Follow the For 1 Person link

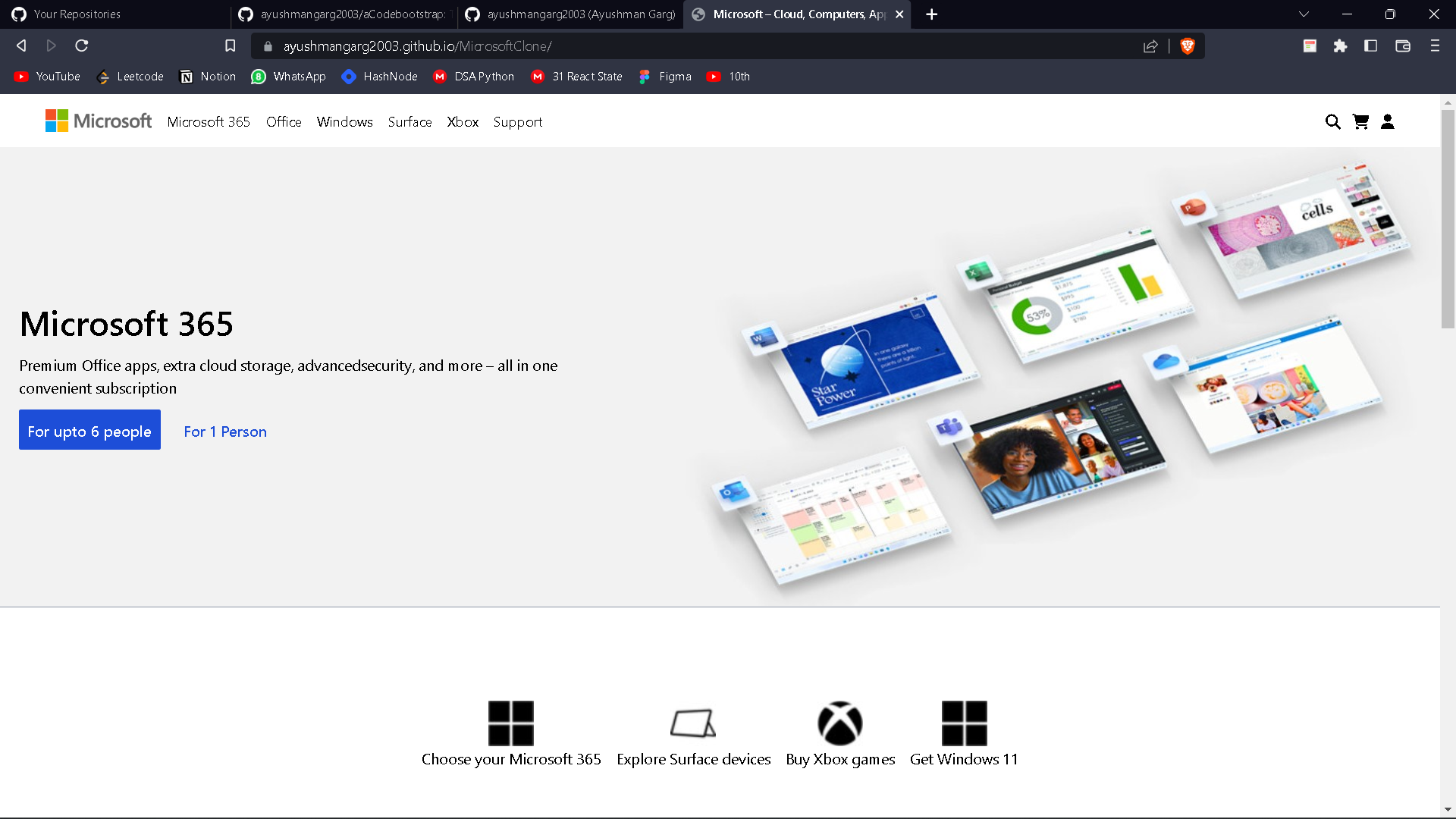click(225, 431)
